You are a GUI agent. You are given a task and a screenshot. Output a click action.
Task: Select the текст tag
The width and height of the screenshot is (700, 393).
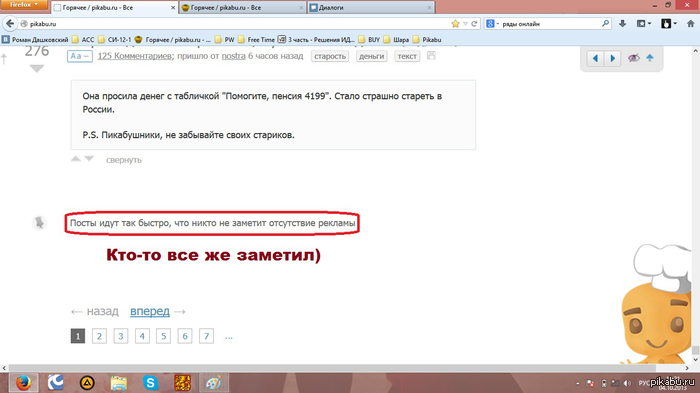(x=407, y=56)
